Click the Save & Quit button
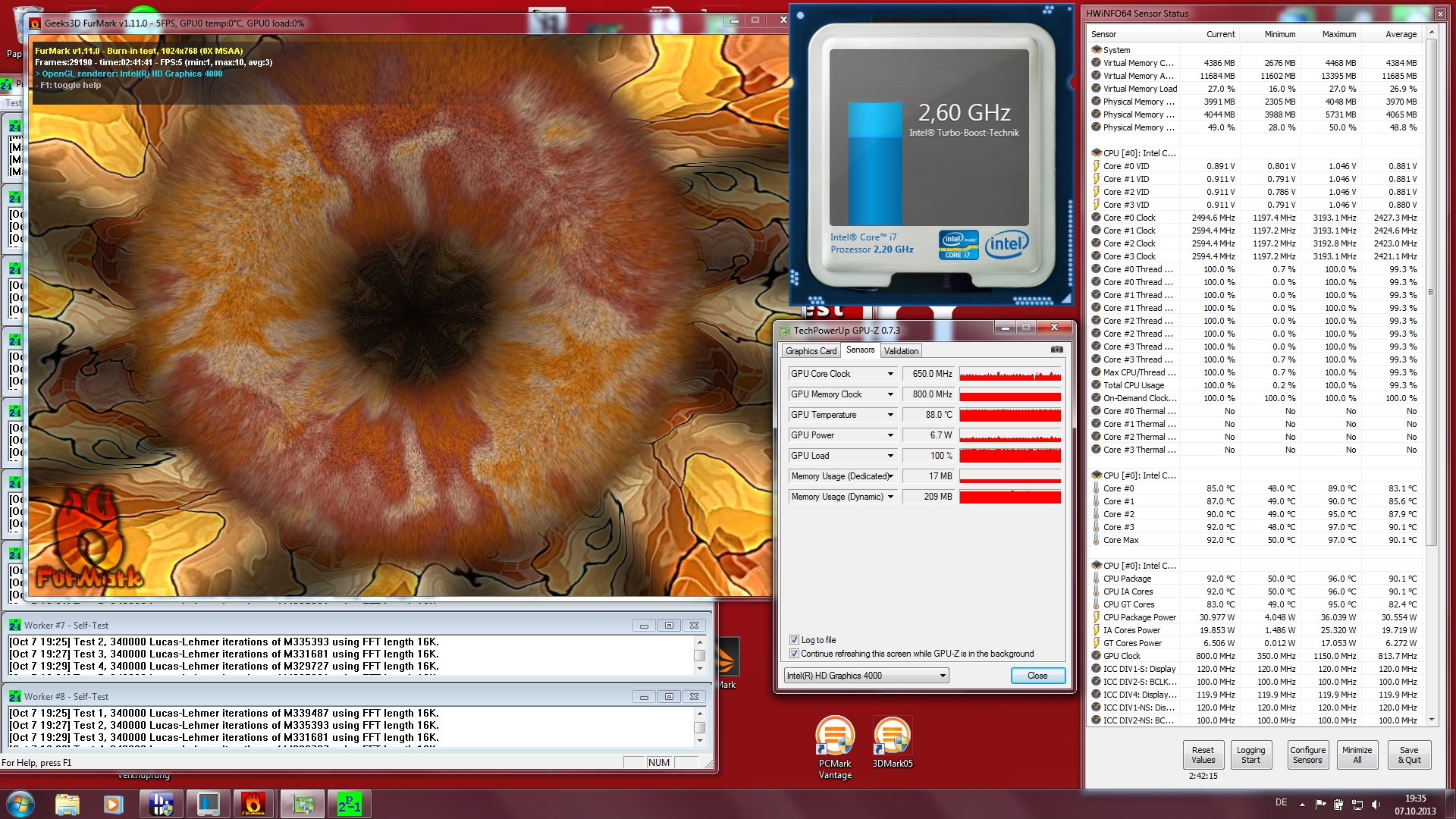 (1409, 755)
